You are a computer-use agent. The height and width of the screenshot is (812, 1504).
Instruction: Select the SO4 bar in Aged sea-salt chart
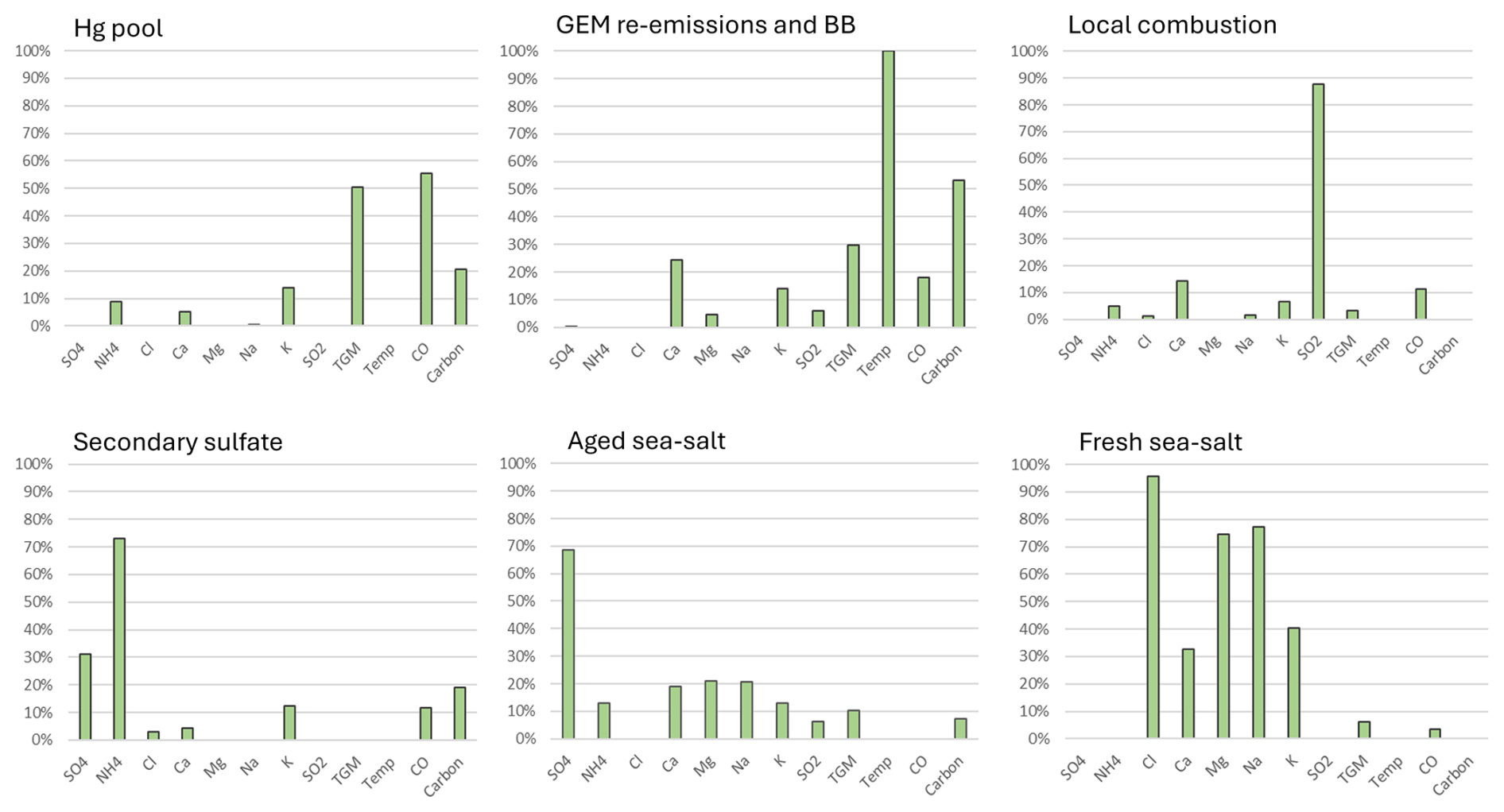[x=568, y=644]
